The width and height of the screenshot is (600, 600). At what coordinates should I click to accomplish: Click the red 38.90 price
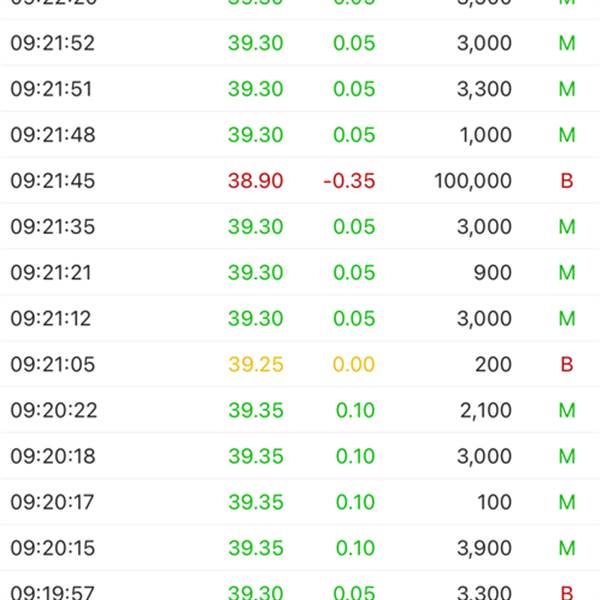(x=256, y=181)
